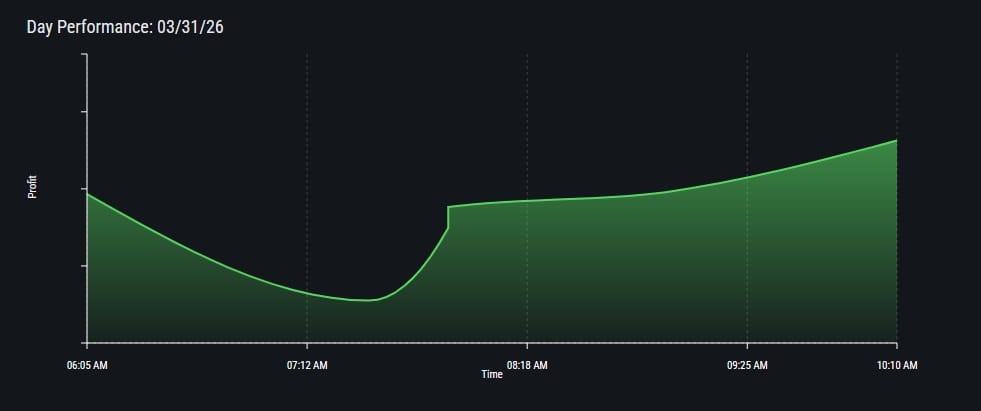The height and width of the screenshot is (411, 981).
Task: Click the topmost tick mark on the y-axis
Action: click(84, 55)
